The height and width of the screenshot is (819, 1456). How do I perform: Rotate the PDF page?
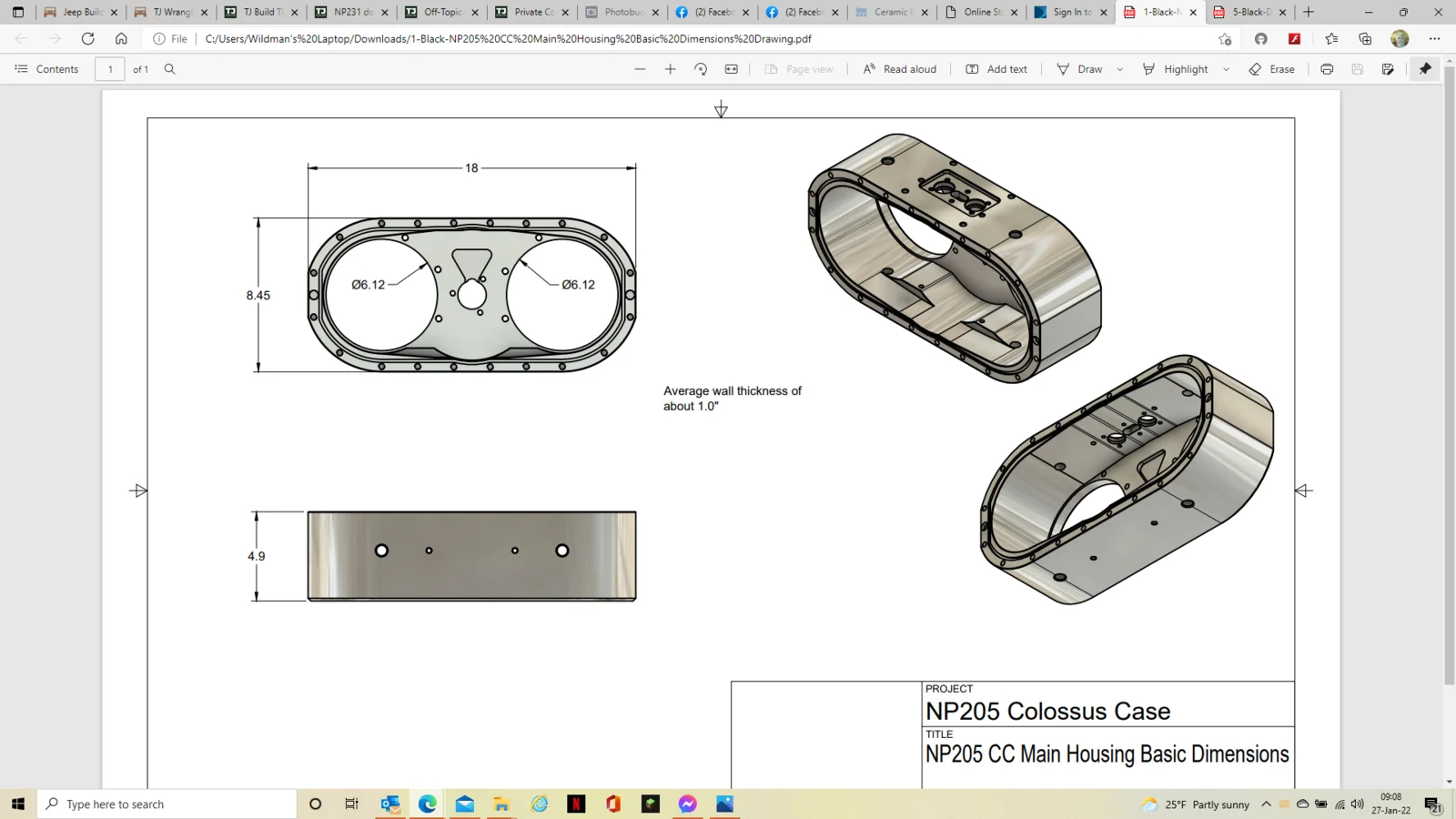pos(701,69)
